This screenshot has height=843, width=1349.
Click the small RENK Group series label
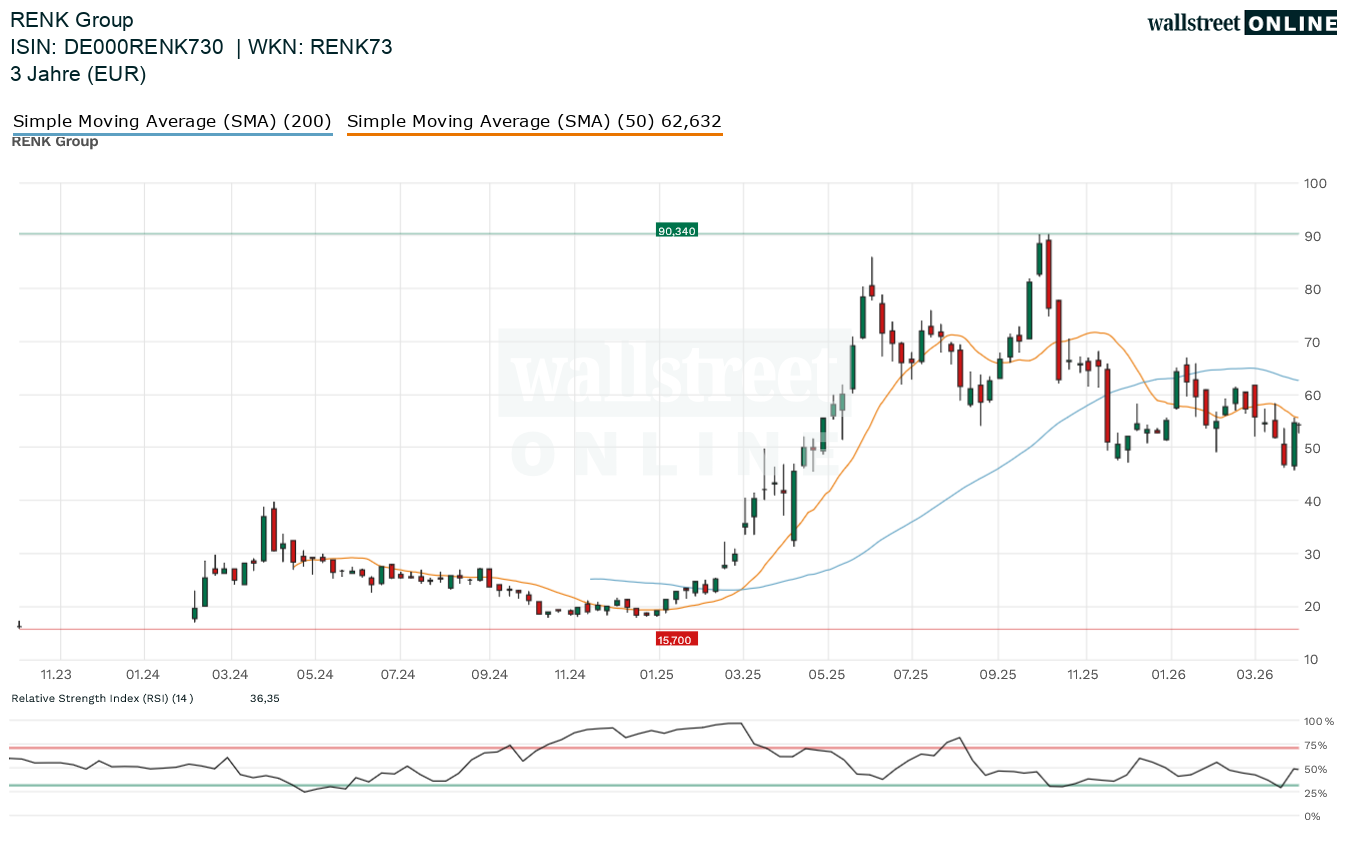pos(55,142)
